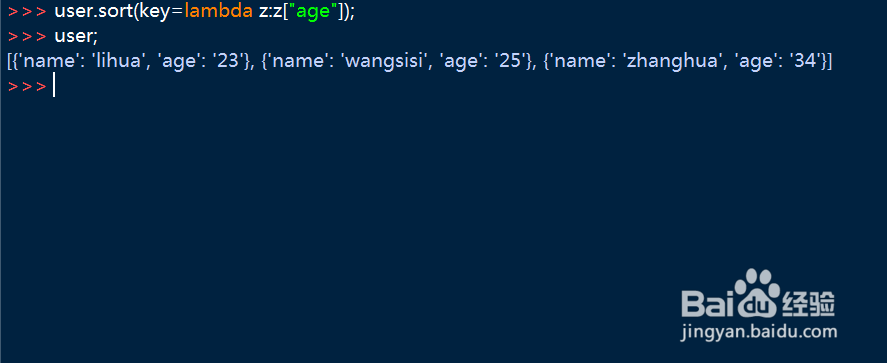The image size is (887, 363).
Task: Click the green "age" string literal
Action: pyautogui.click(x=313, y=11)
